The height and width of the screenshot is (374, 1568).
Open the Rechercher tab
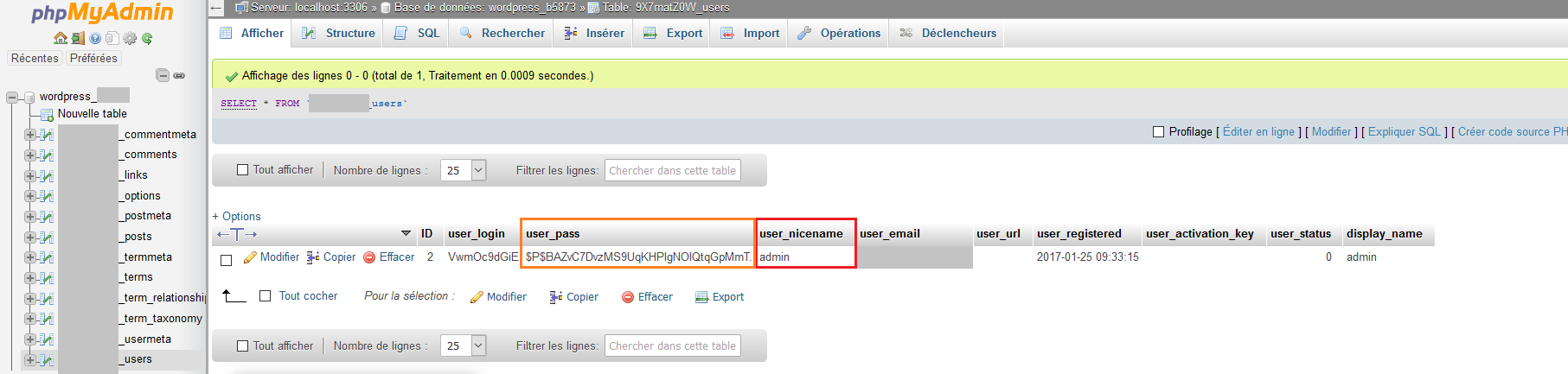coord(502,33)
